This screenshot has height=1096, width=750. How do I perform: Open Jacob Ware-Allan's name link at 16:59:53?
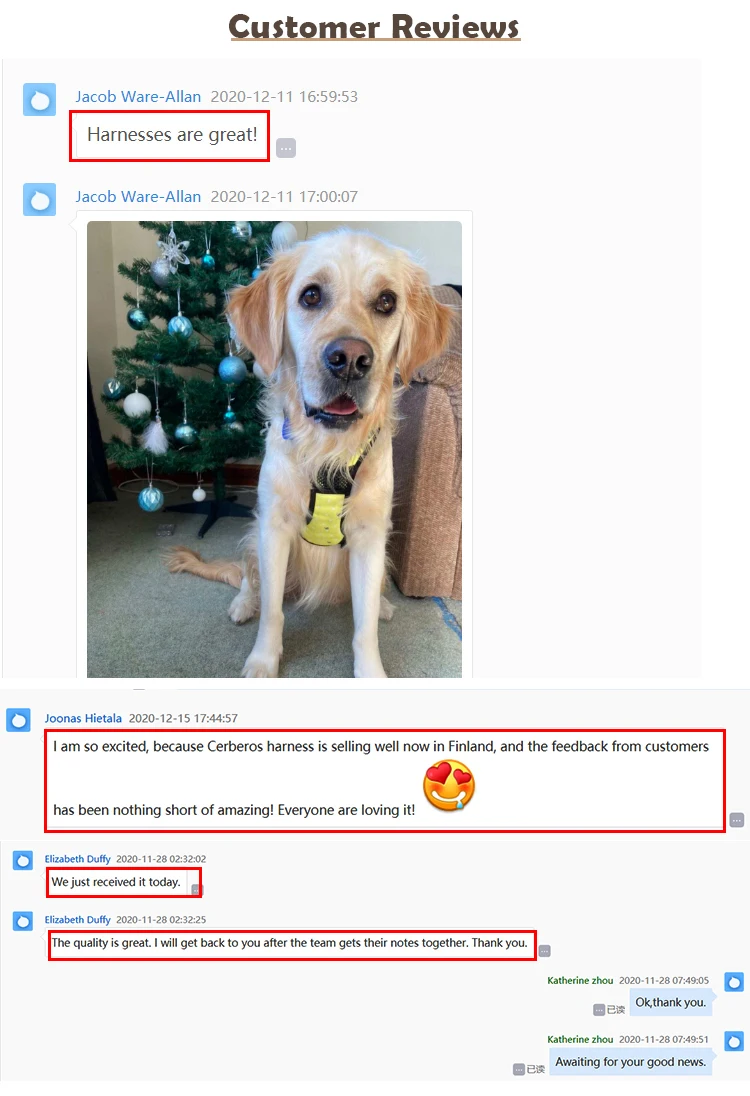click(x=138, y=96)
